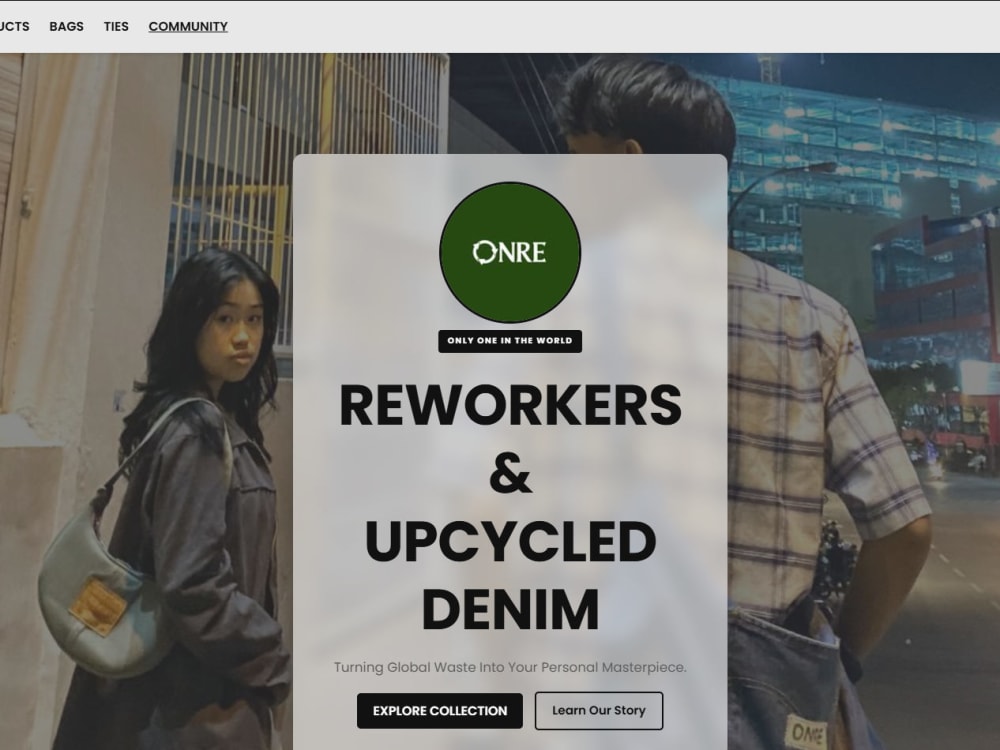Open the BAGS navigation link
Screen dimensions: 1000x750
[x=66, y=26]
